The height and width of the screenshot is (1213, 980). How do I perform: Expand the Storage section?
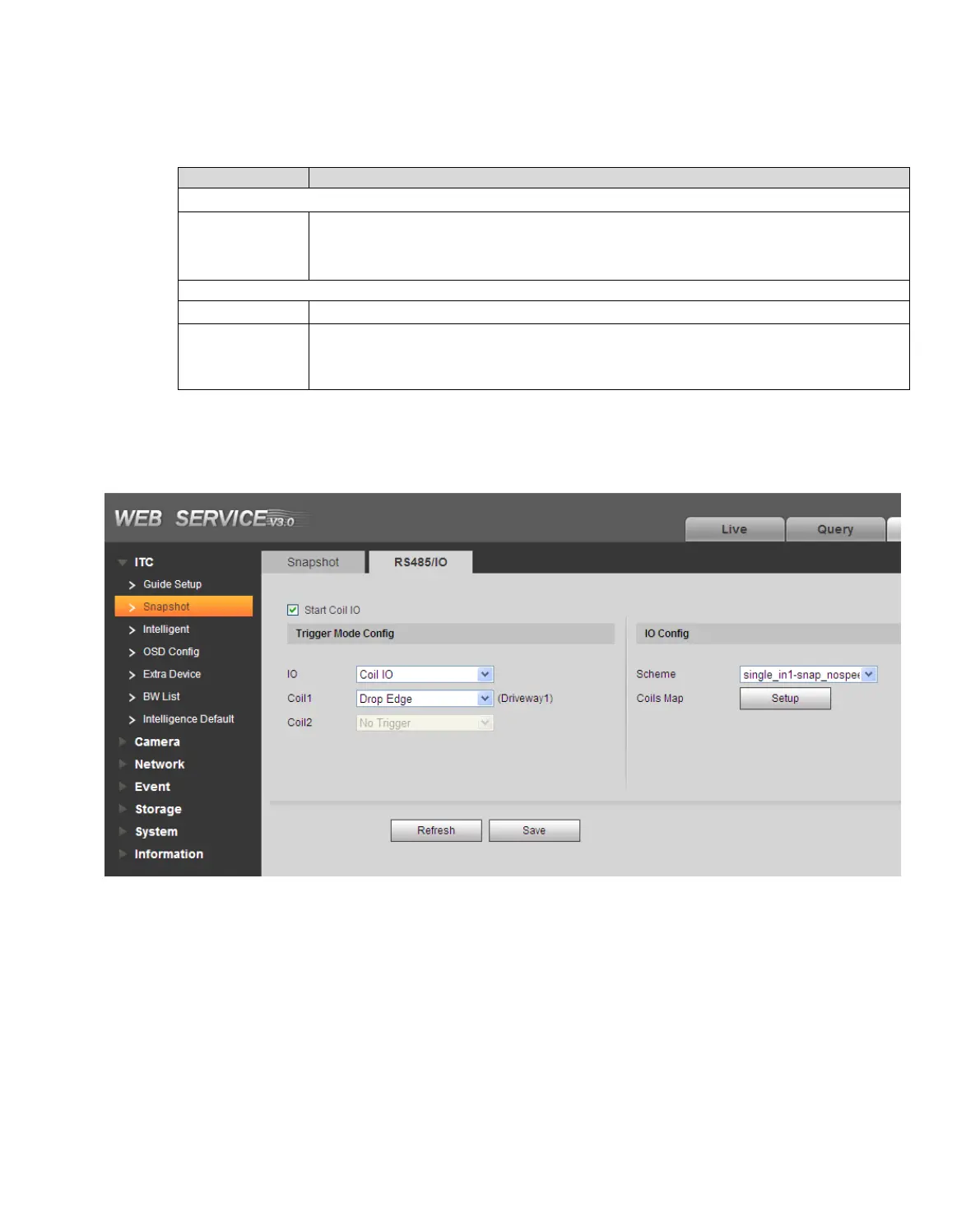point(158,810)
